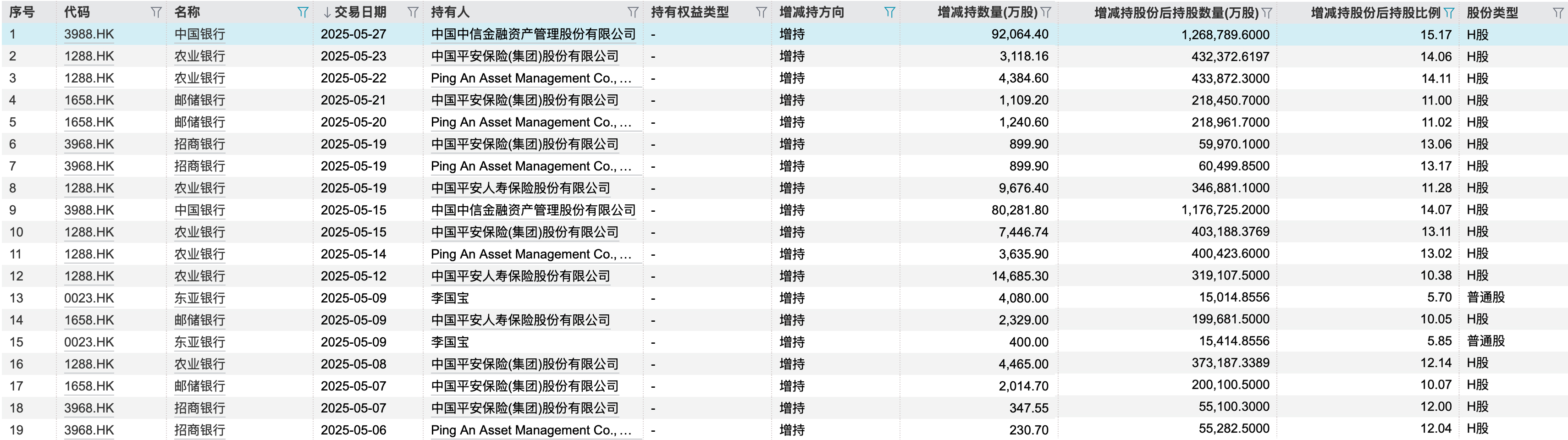This screenshot has height=440, width=1568.
Task: Open 3988.HK code link in row 9
Action: click(x=89, y=210)
